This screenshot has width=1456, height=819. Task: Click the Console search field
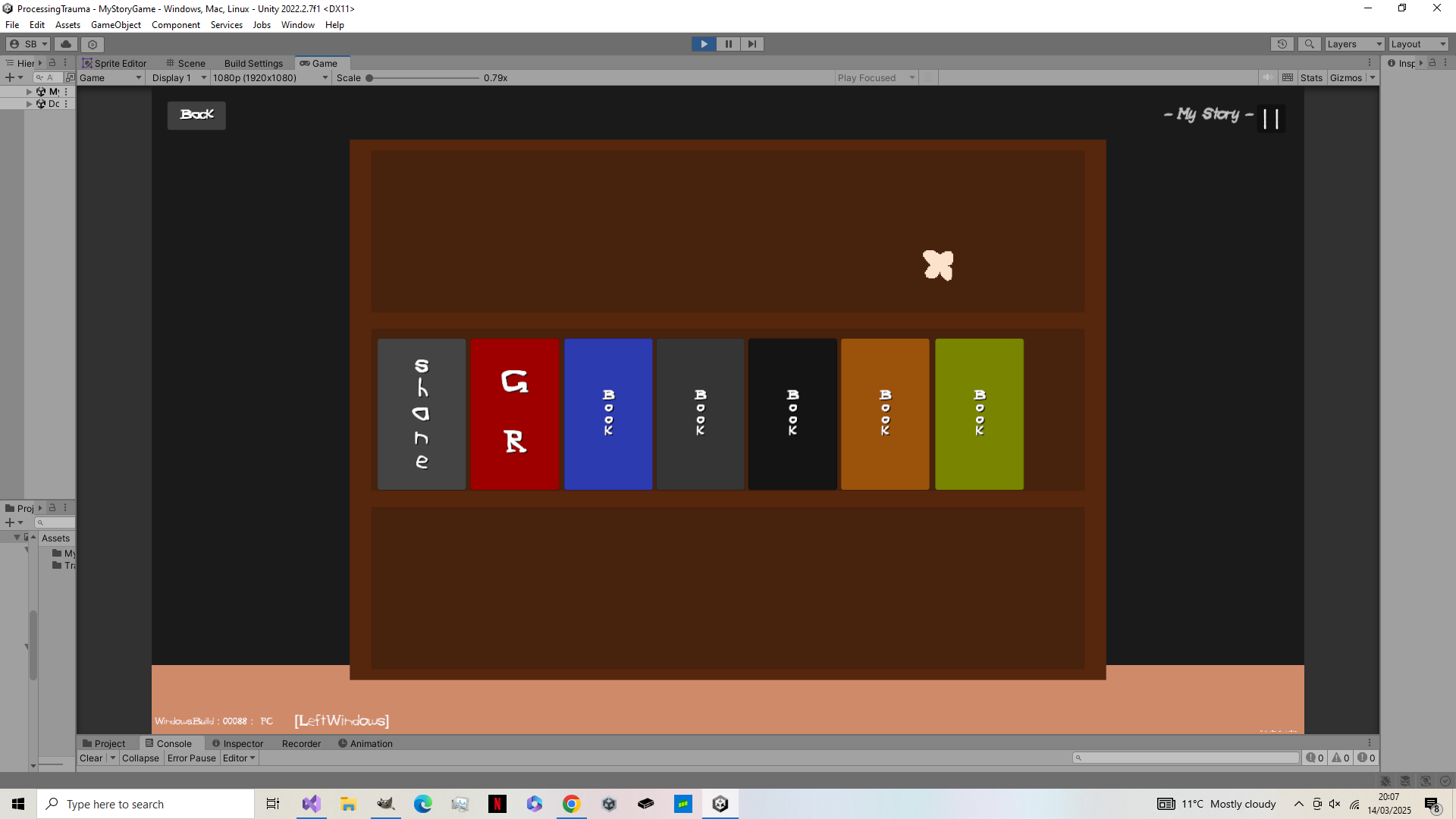pos(1187,758)
